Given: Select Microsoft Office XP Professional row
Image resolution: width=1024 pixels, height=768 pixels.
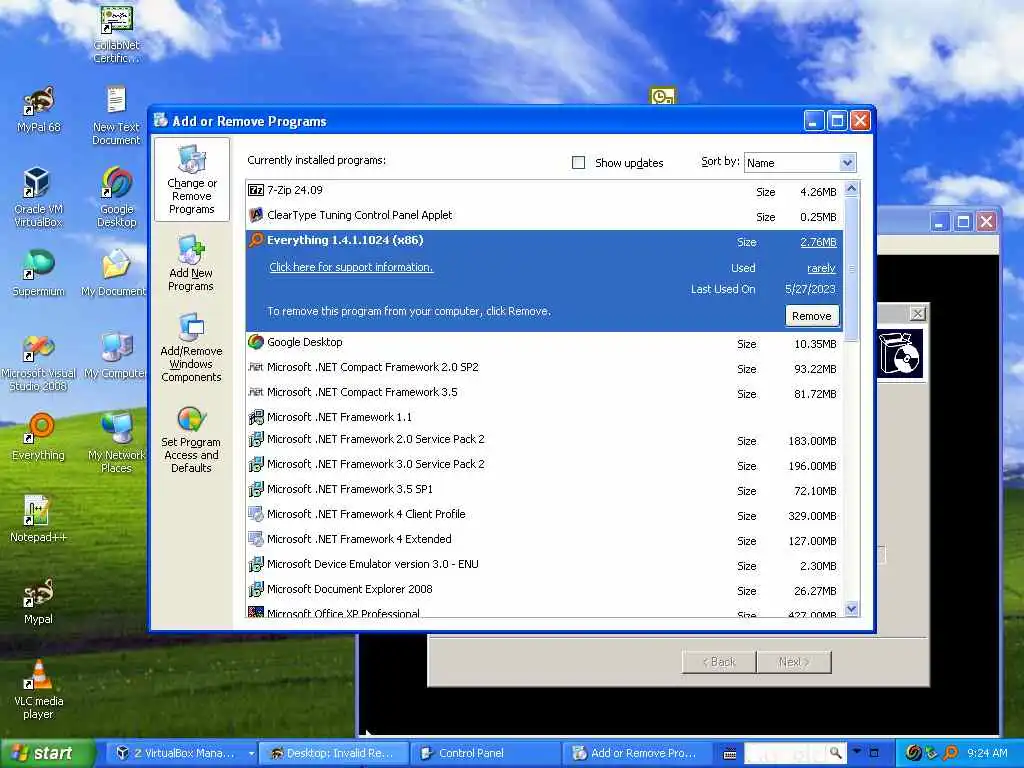Looking at the screenshot, I should coord(544,612).
